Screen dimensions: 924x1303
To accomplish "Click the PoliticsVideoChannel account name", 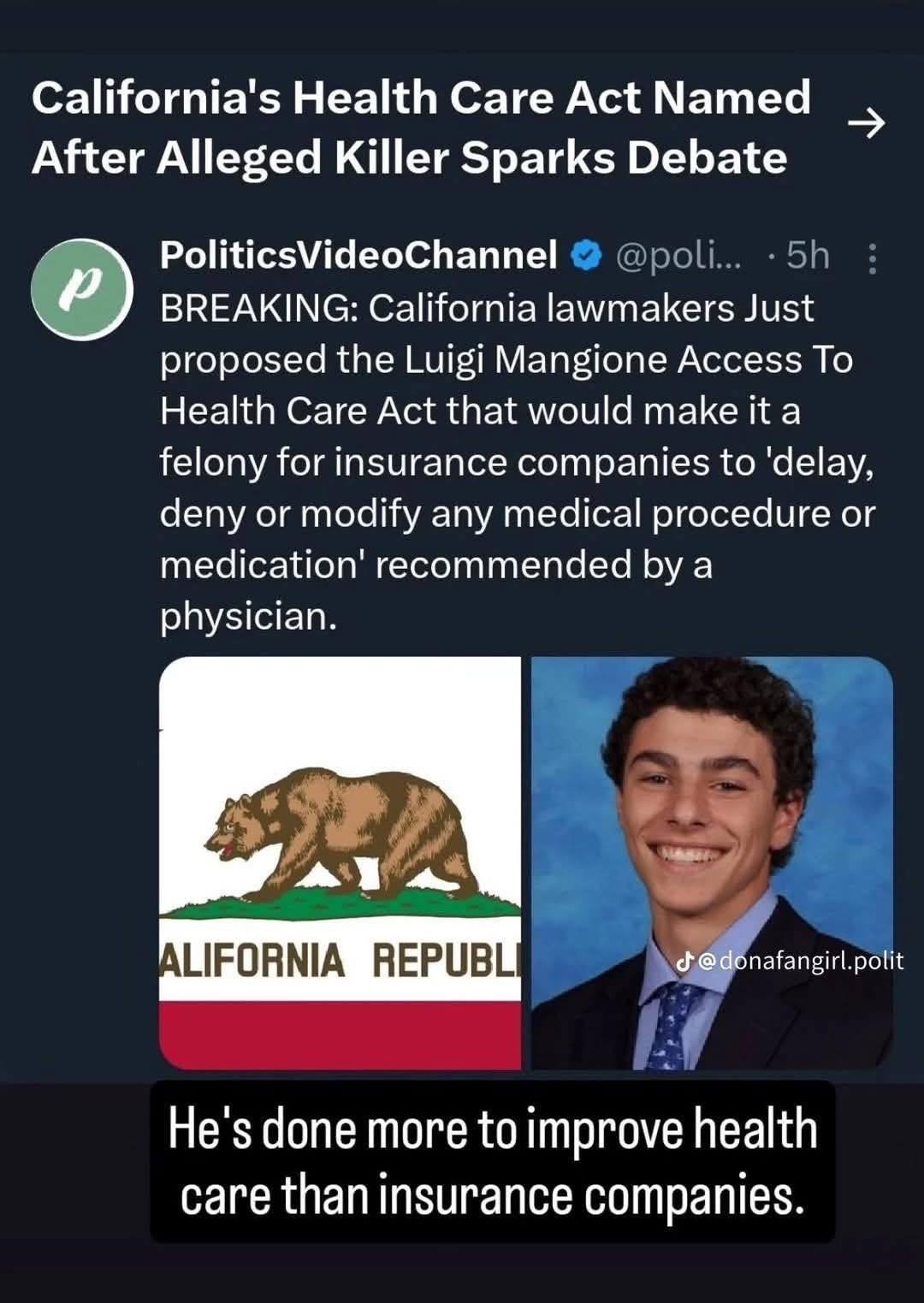I will point(358,255).
